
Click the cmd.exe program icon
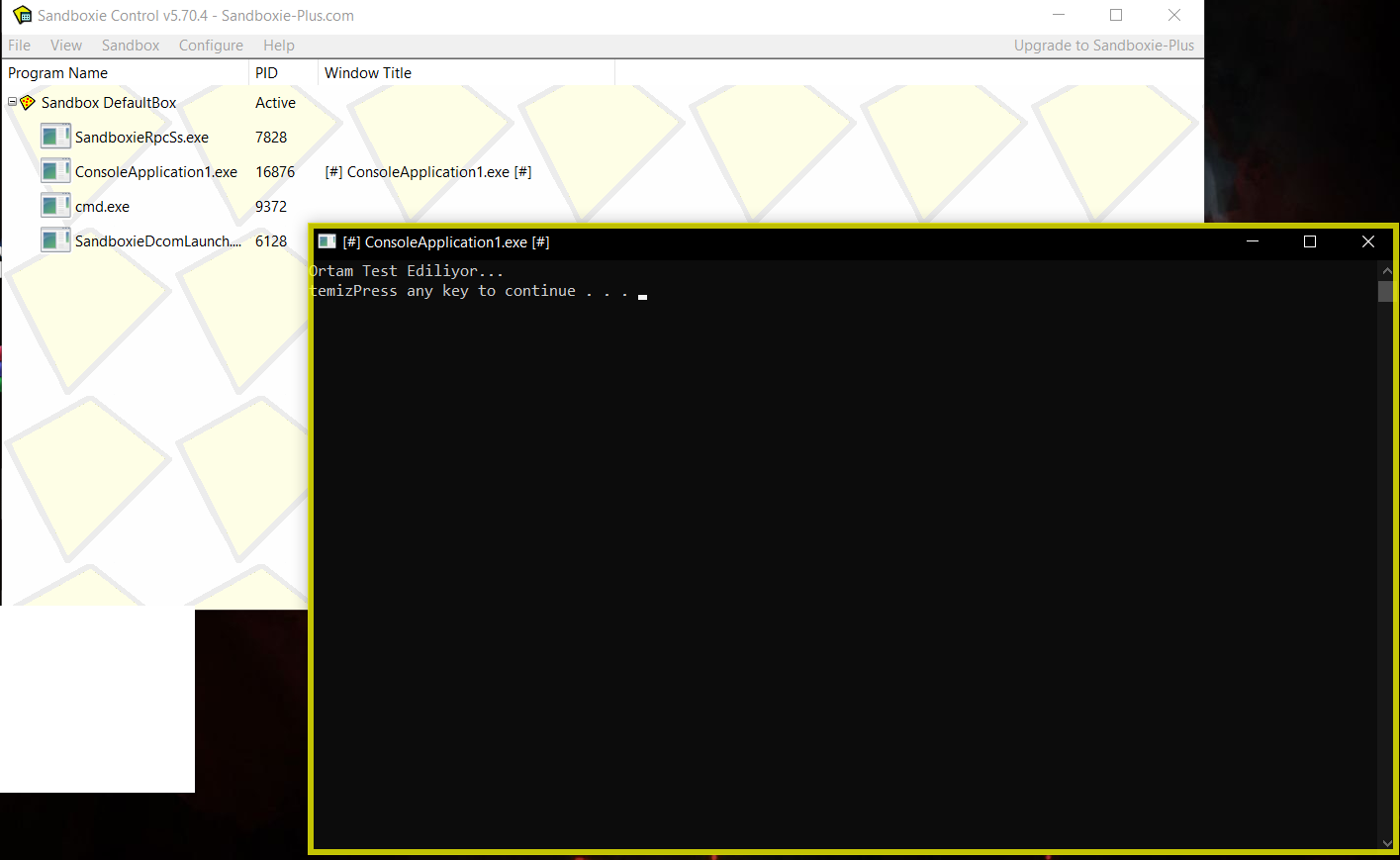(x=55, y=206)
